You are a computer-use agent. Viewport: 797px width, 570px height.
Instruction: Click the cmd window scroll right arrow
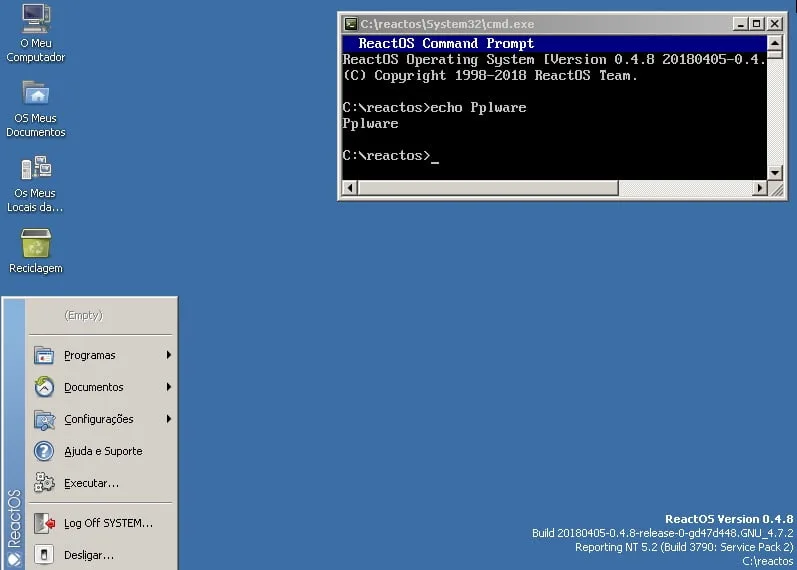click(x=759, y=188)
